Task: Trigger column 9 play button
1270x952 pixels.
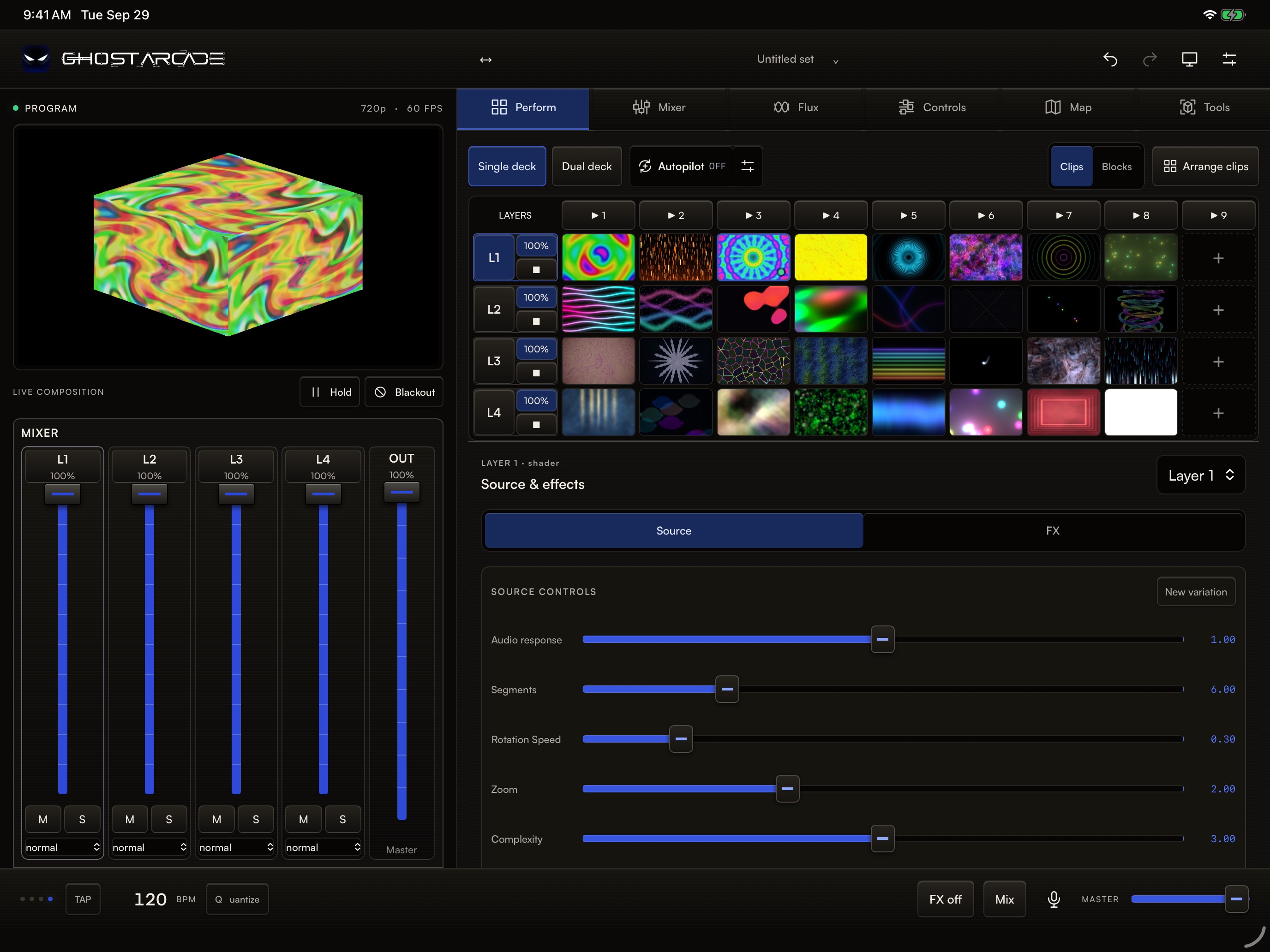Action: coord(1218,215)
